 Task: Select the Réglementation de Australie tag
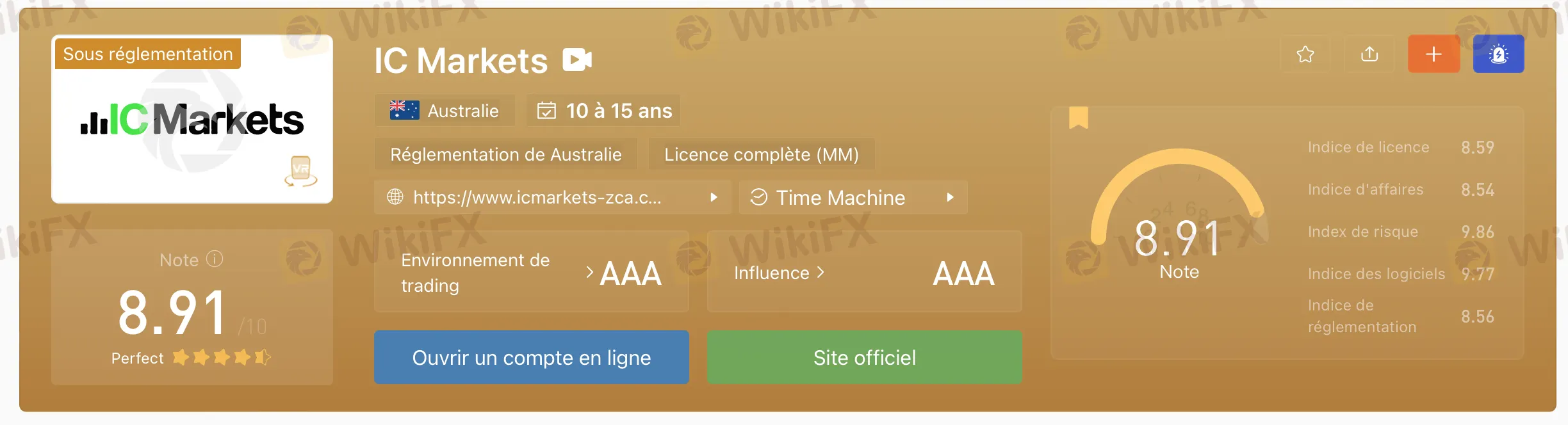pyautogui.click(x=505, y=154)
